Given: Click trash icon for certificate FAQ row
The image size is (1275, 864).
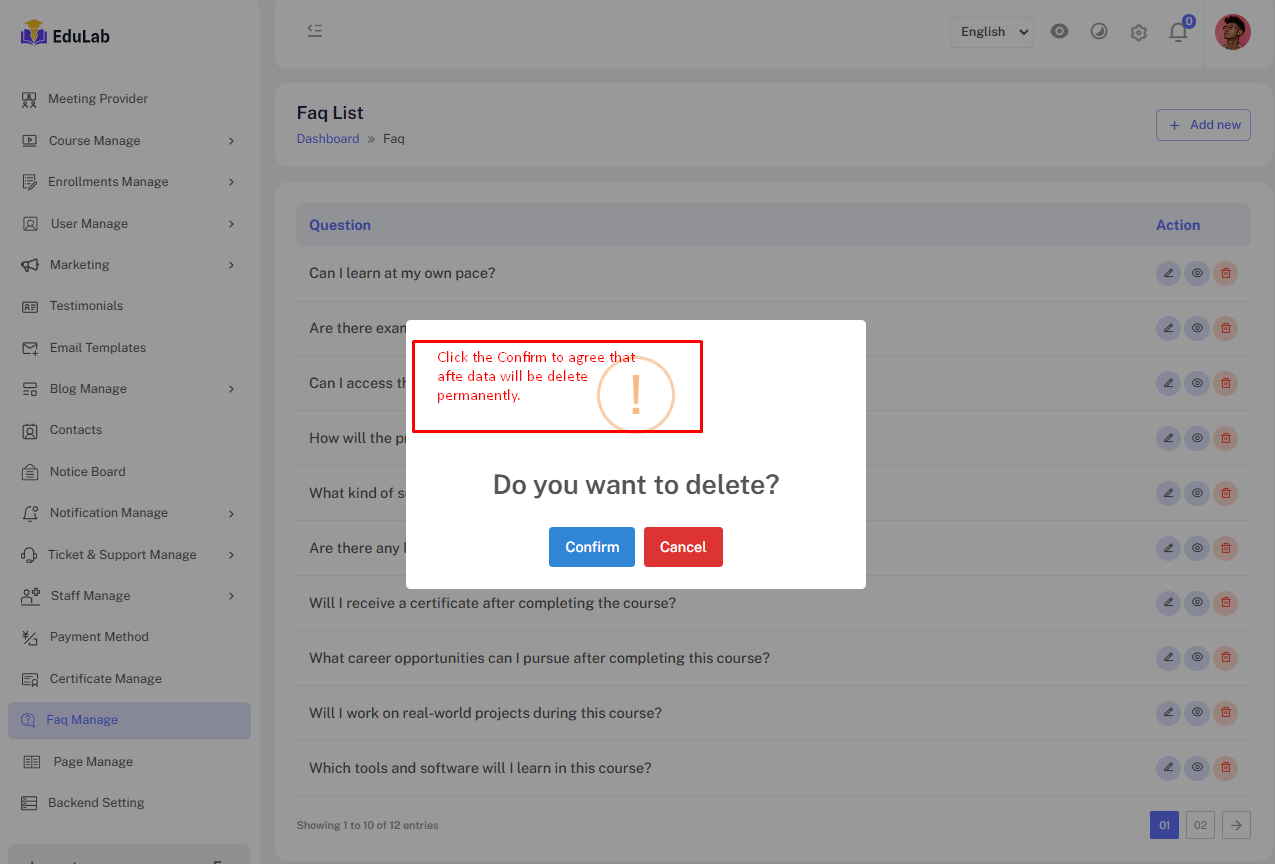Looking at the screenshot, I should tap(1225, 603).
